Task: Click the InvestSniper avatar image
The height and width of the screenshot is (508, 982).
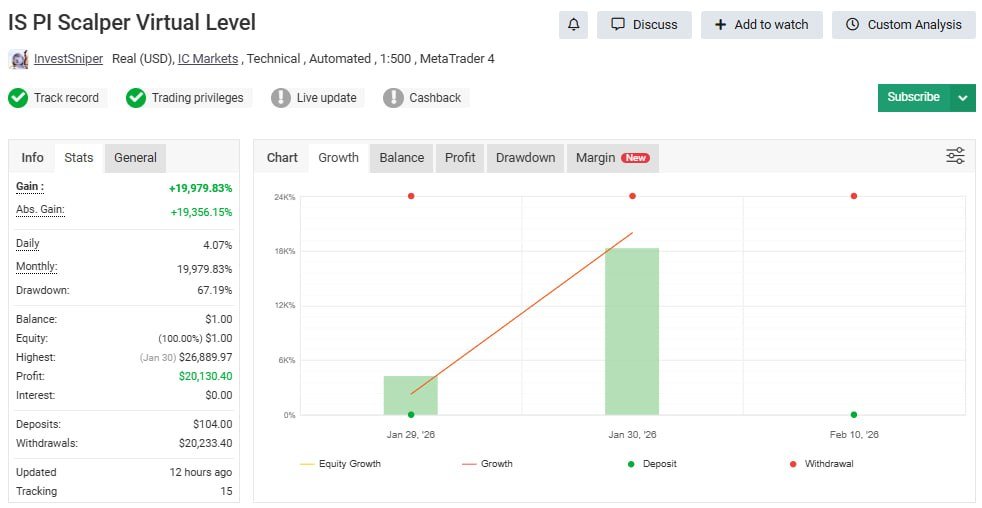Action: [19, 60]
